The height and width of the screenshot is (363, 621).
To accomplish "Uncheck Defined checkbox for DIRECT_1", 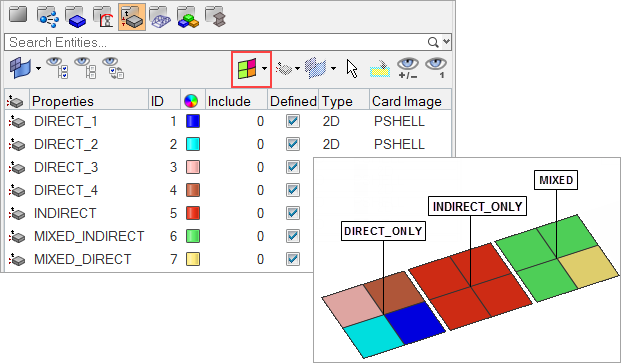I will click(x=293, y=121).
